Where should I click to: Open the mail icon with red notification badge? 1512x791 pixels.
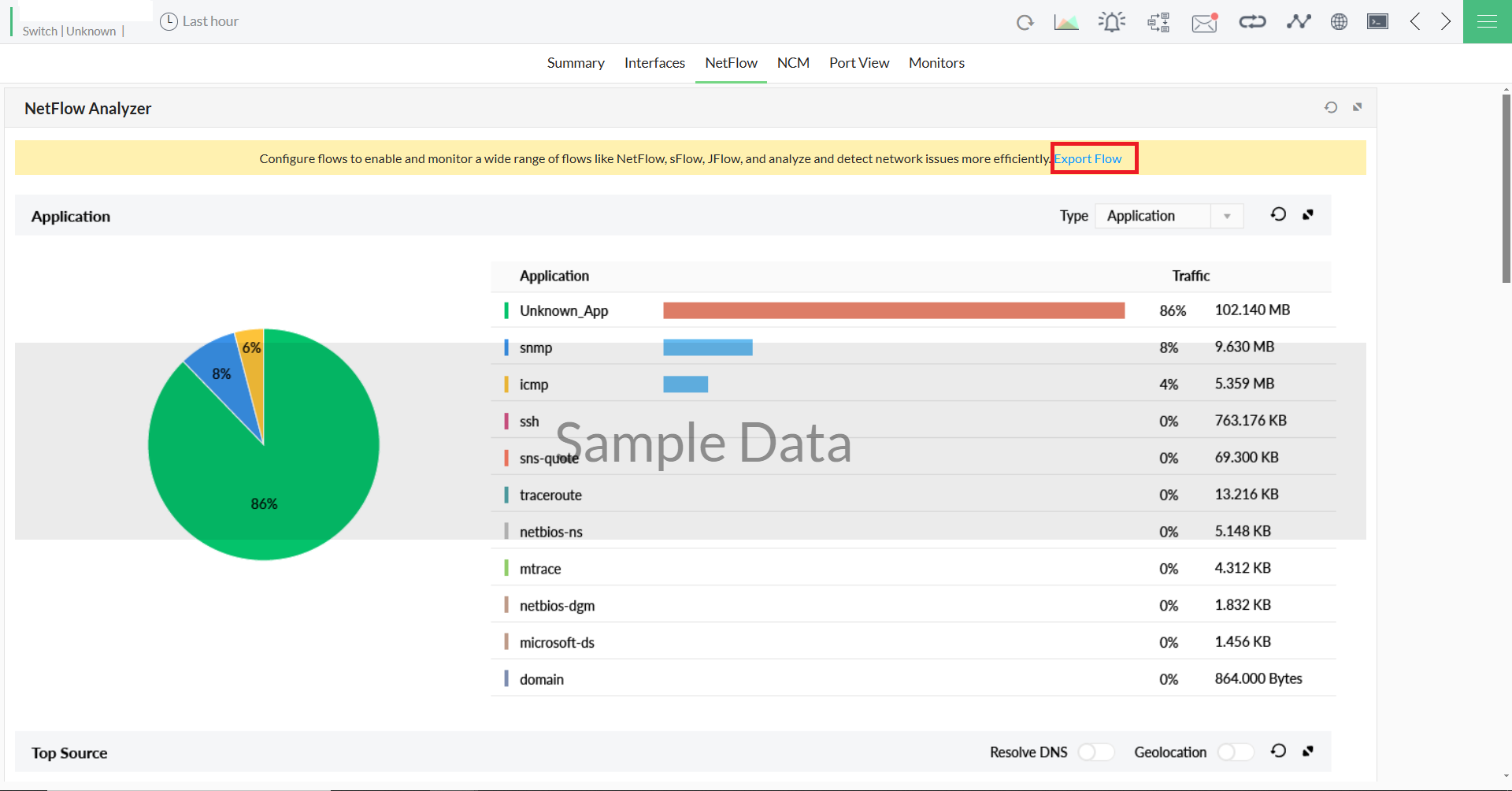click(x=1203, y=23)
